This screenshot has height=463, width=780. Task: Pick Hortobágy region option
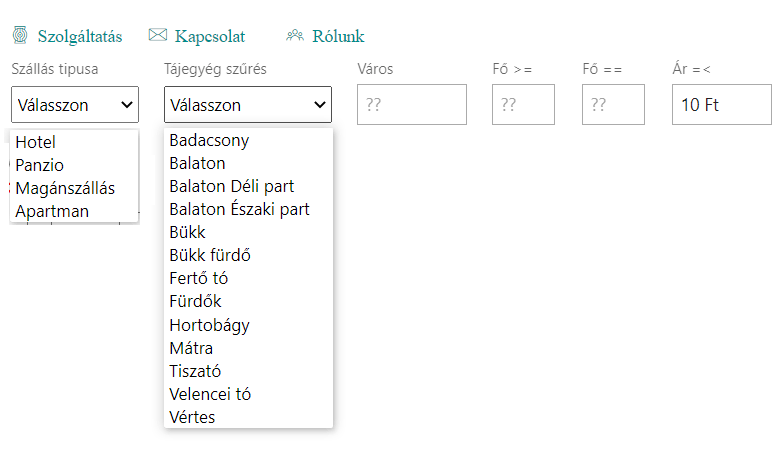click(209, 325)
